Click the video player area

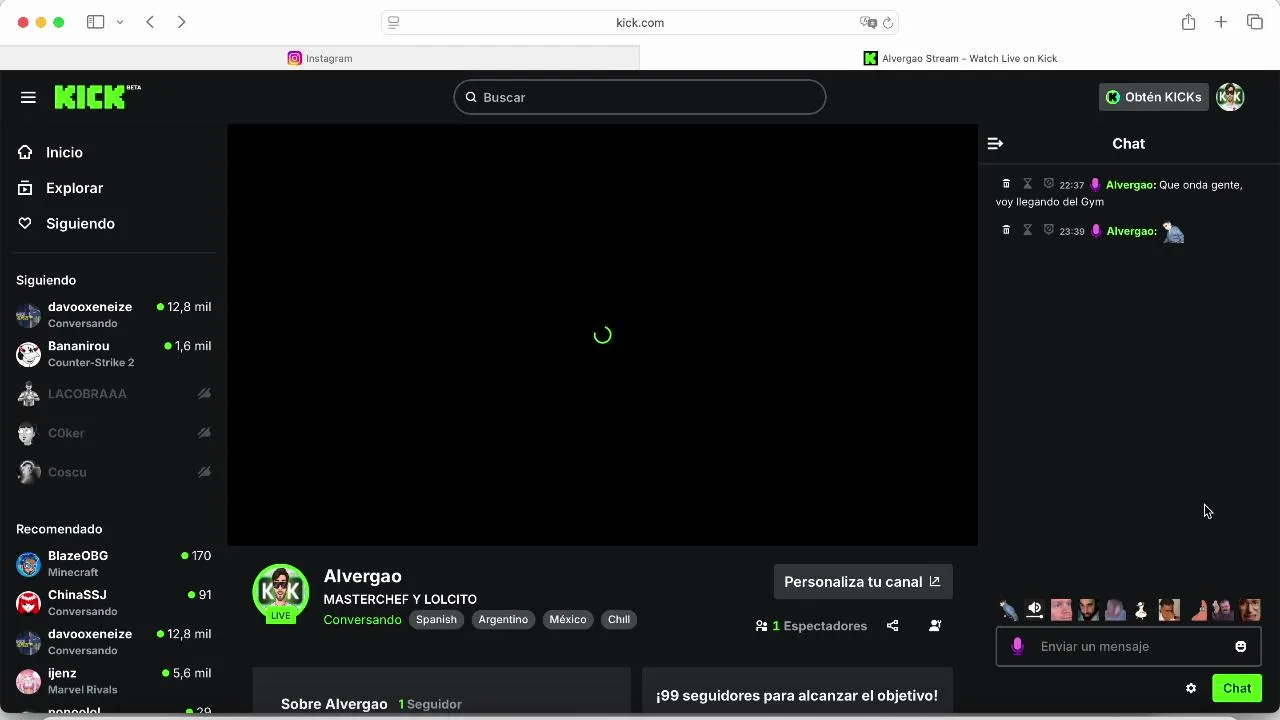click(x=602, y=335)
